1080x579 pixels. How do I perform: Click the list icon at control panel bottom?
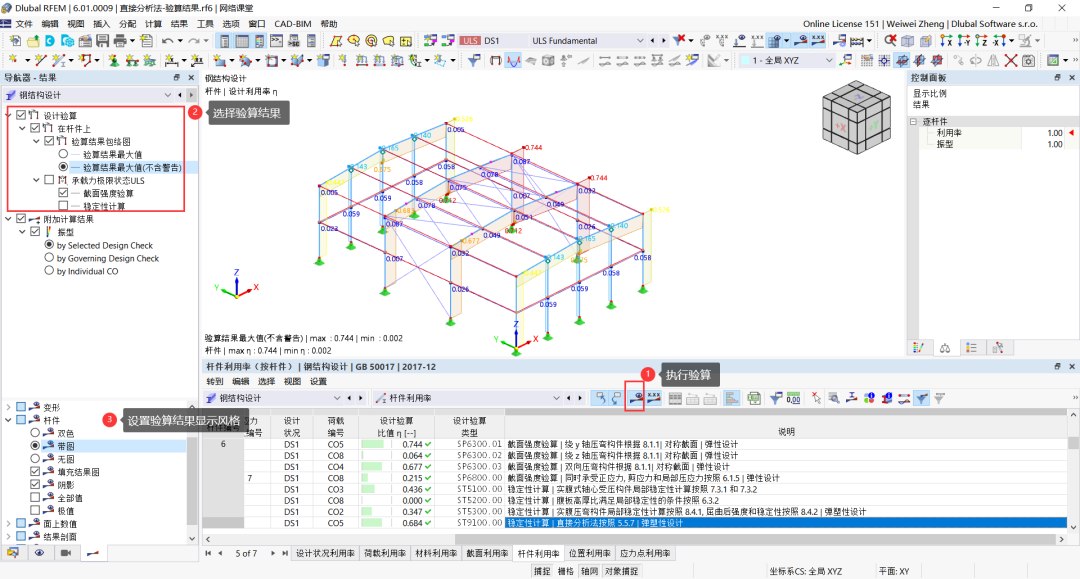(x=971, y=348)
